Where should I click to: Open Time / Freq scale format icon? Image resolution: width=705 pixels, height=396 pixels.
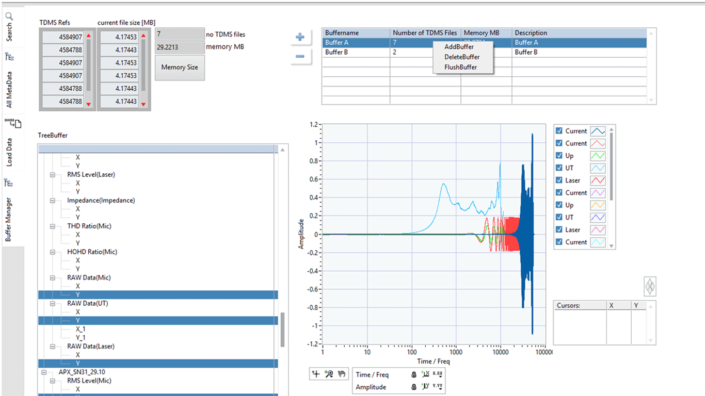click(437, 374)
